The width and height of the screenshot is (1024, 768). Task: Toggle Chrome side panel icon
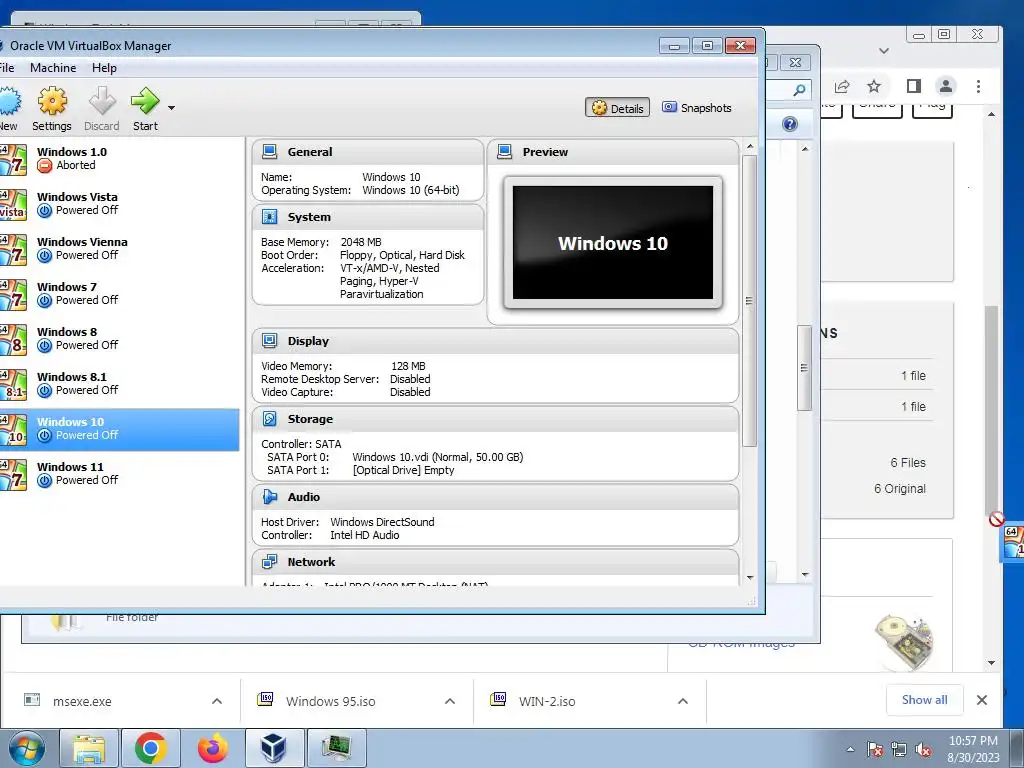[914, 86]
